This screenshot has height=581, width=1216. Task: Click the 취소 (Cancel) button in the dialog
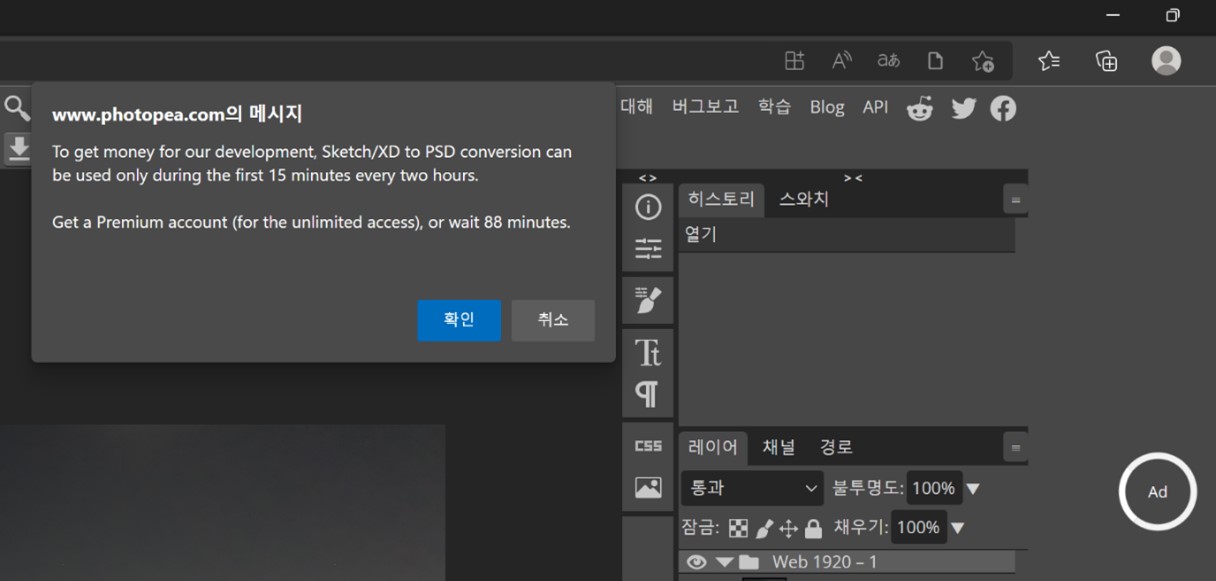[x=553, y=320]
